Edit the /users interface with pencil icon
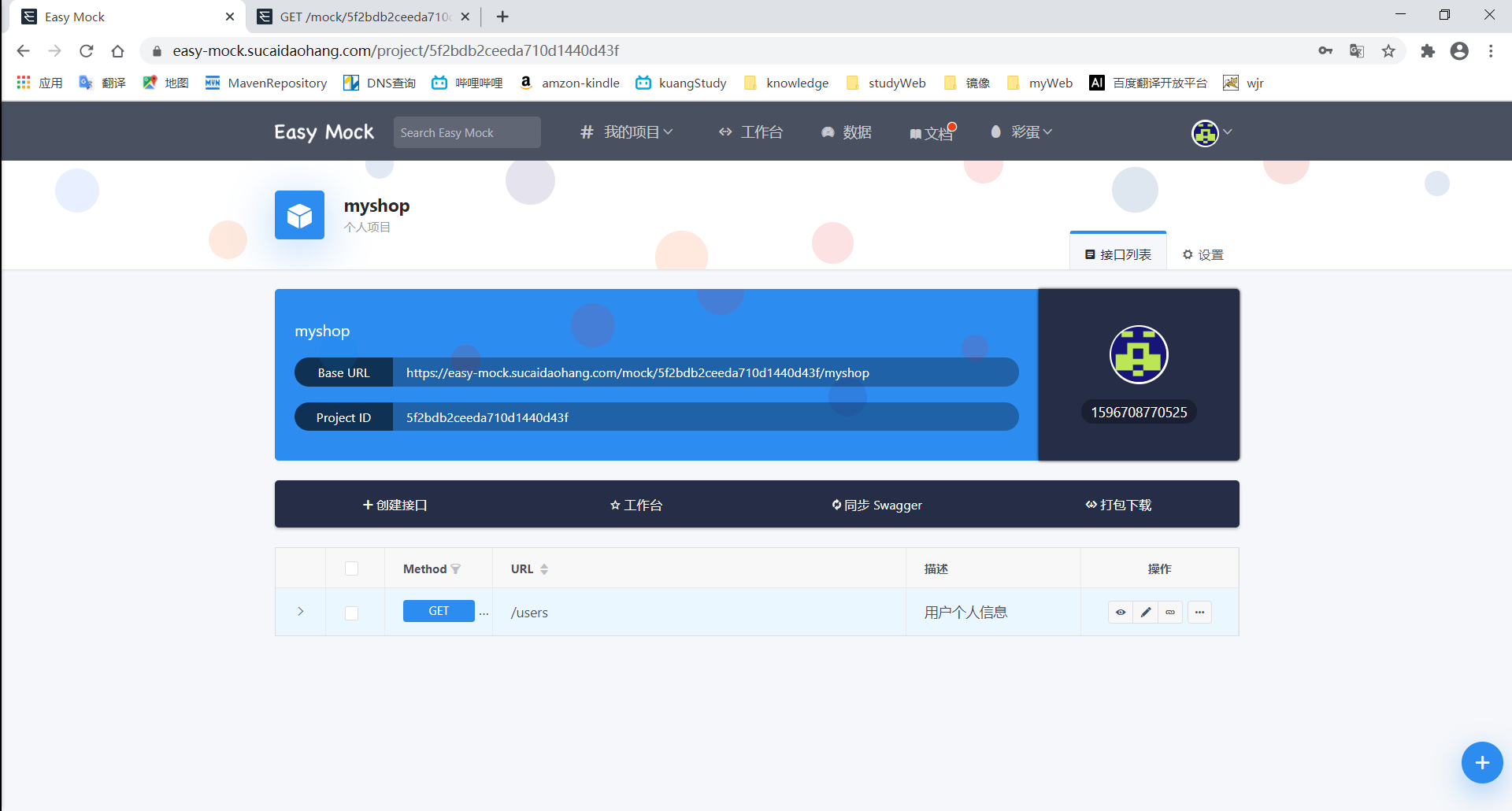Image resolution: width=1512 pixels, height=811 pixels. tap(1146, 612)
